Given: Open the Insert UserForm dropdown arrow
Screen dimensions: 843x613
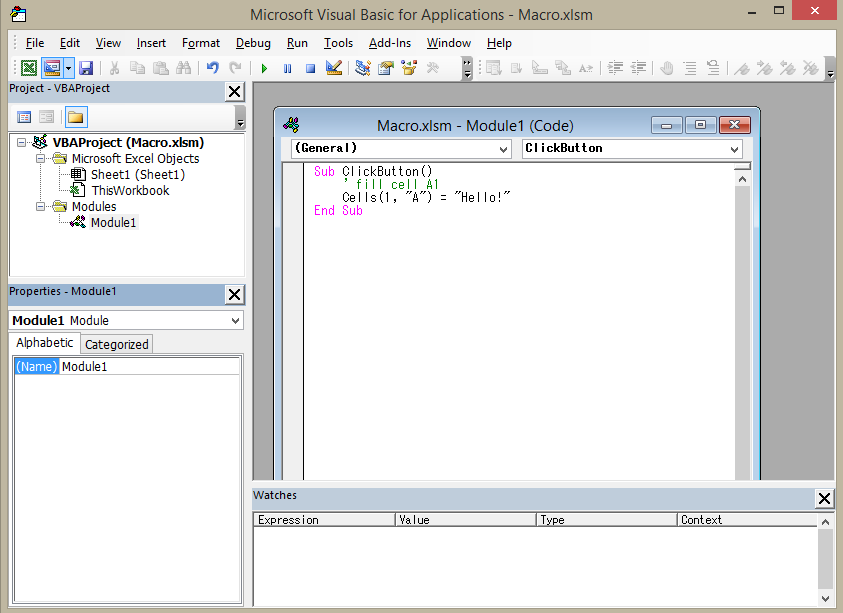Looking at the screenshot, I should point(68,68).
